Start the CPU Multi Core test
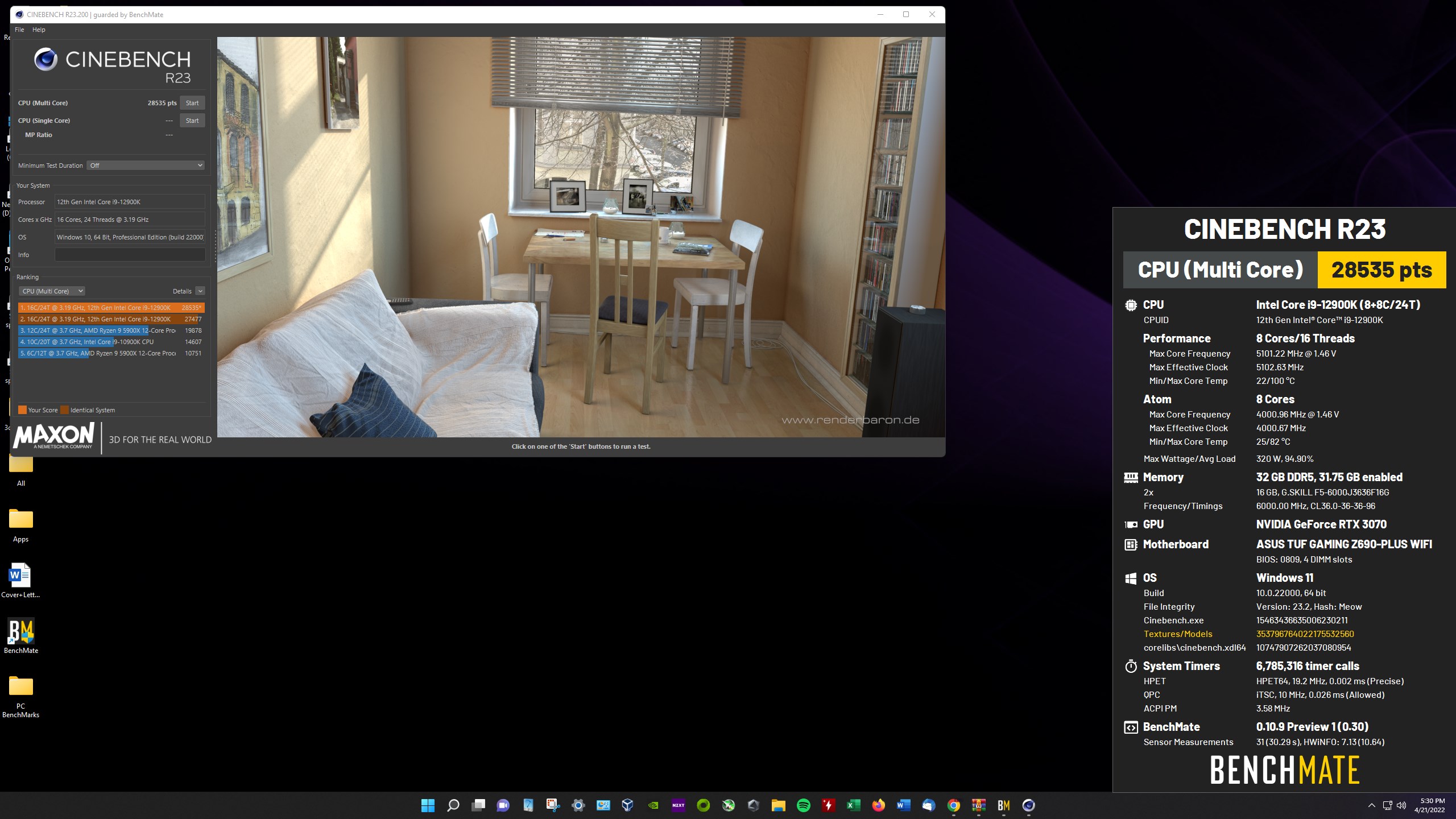Image resolution: width=1456 pixels, height=819 pixels. click(192, 103)
